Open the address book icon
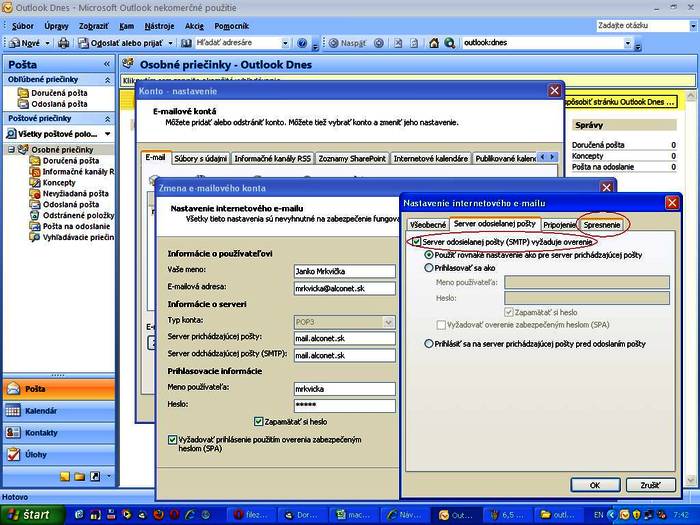The height and width of the screenshot is (525, 700). click(186, 43)
